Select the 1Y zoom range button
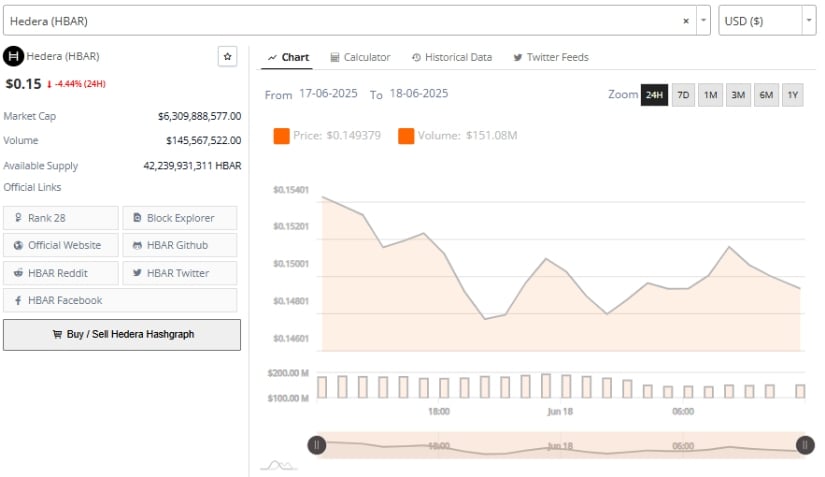Viewport: 825px width, 477px height. pos(793,95)
